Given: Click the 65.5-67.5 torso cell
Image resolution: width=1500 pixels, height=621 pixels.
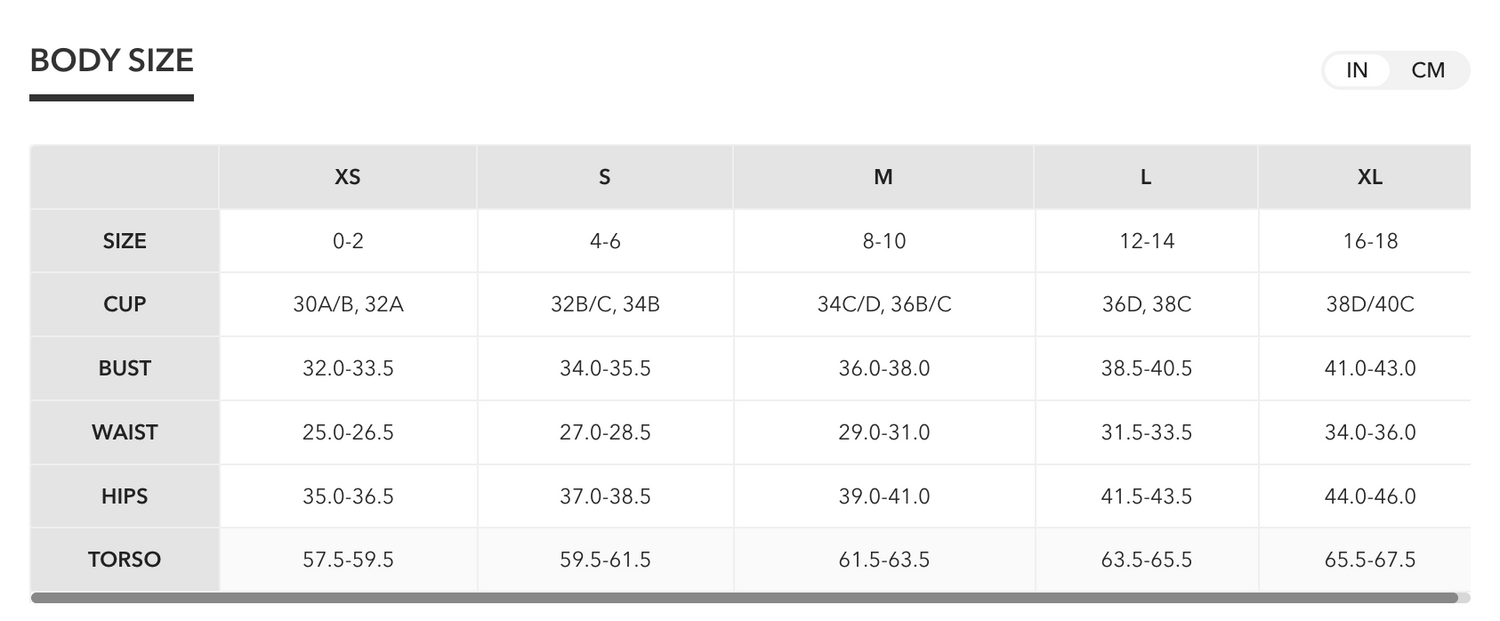Looking at the screenshot, I should tap(1370, 560).
